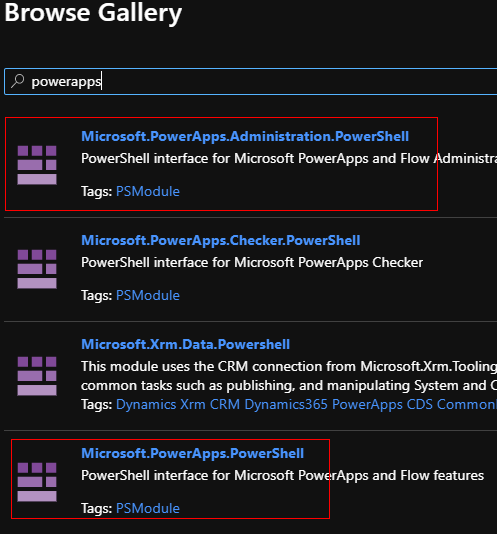Select the Dynamics tag
Viewport: 497px width, 534px height.
pos(146,405)
